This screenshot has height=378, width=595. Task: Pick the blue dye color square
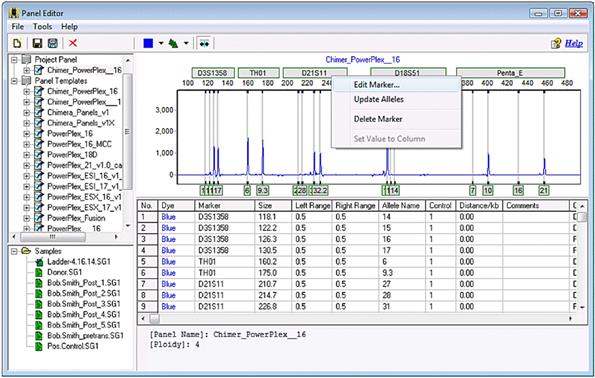pyautogui.click(x=148, y=43)
